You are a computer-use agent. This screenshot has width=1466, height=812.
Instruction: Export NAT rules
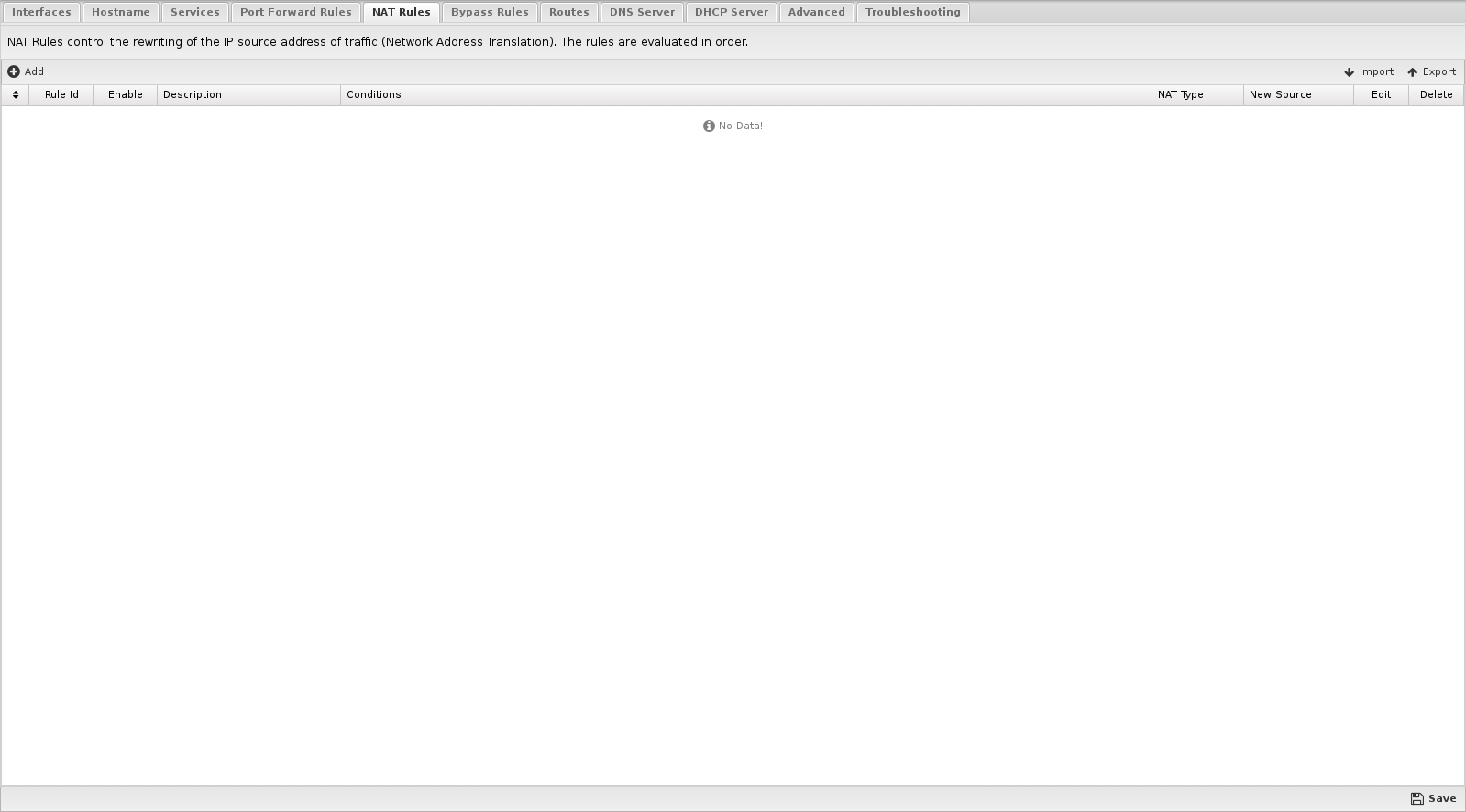click(1432, 71)
